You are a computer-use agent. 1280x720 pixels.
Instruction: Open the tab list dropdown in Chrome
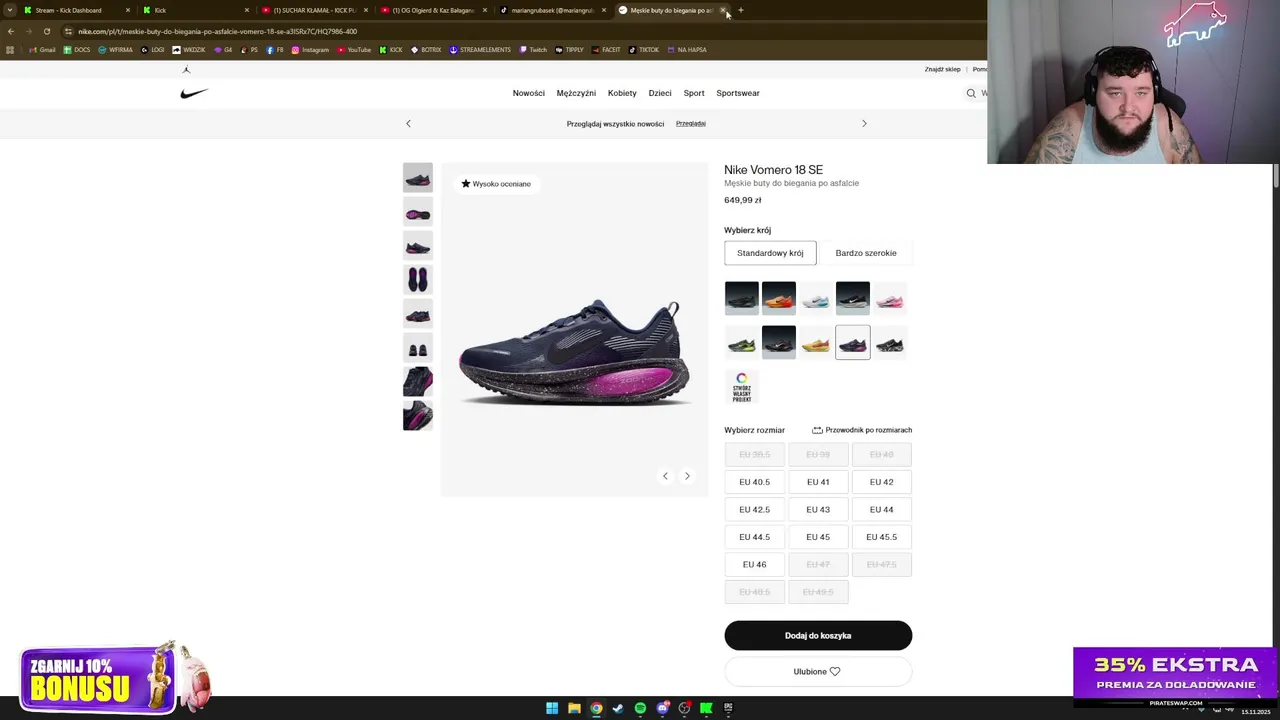10,10
